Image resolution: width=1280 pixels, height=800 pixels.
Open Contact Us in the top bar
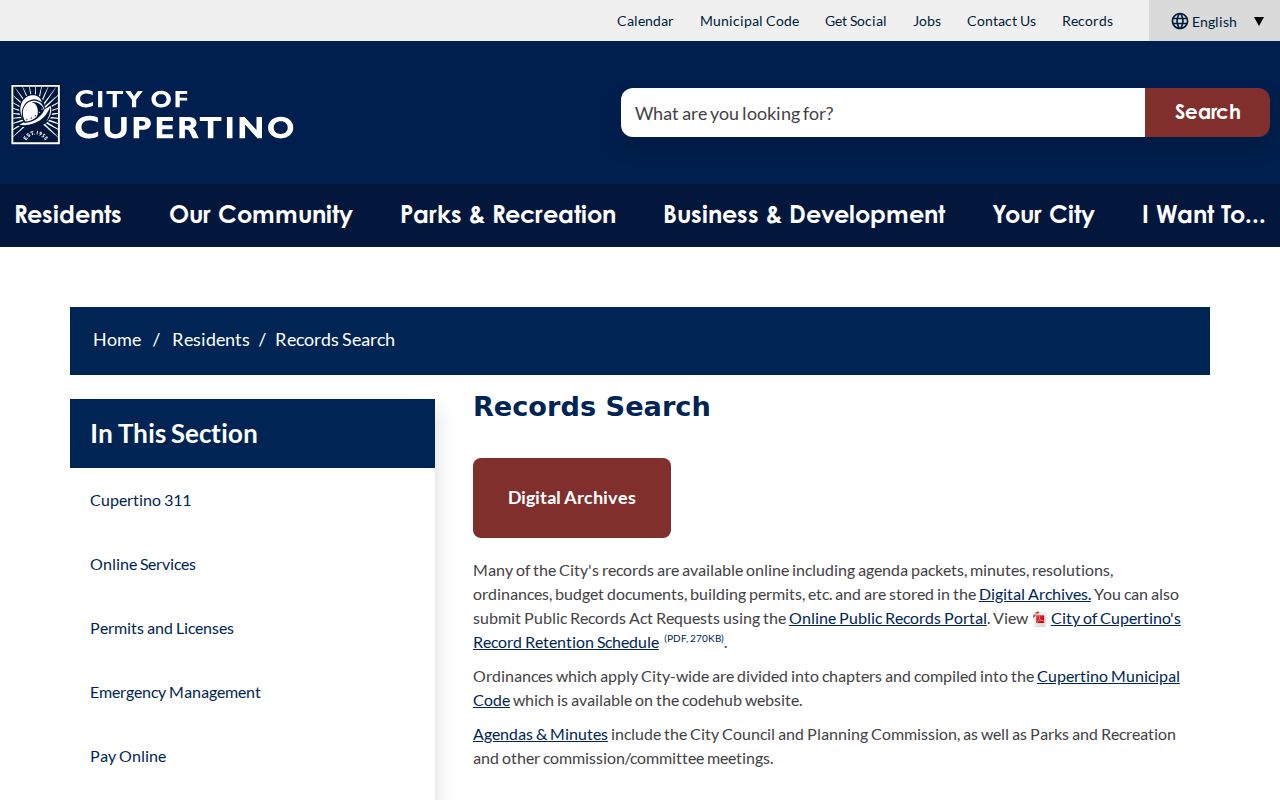(1001, 21)
